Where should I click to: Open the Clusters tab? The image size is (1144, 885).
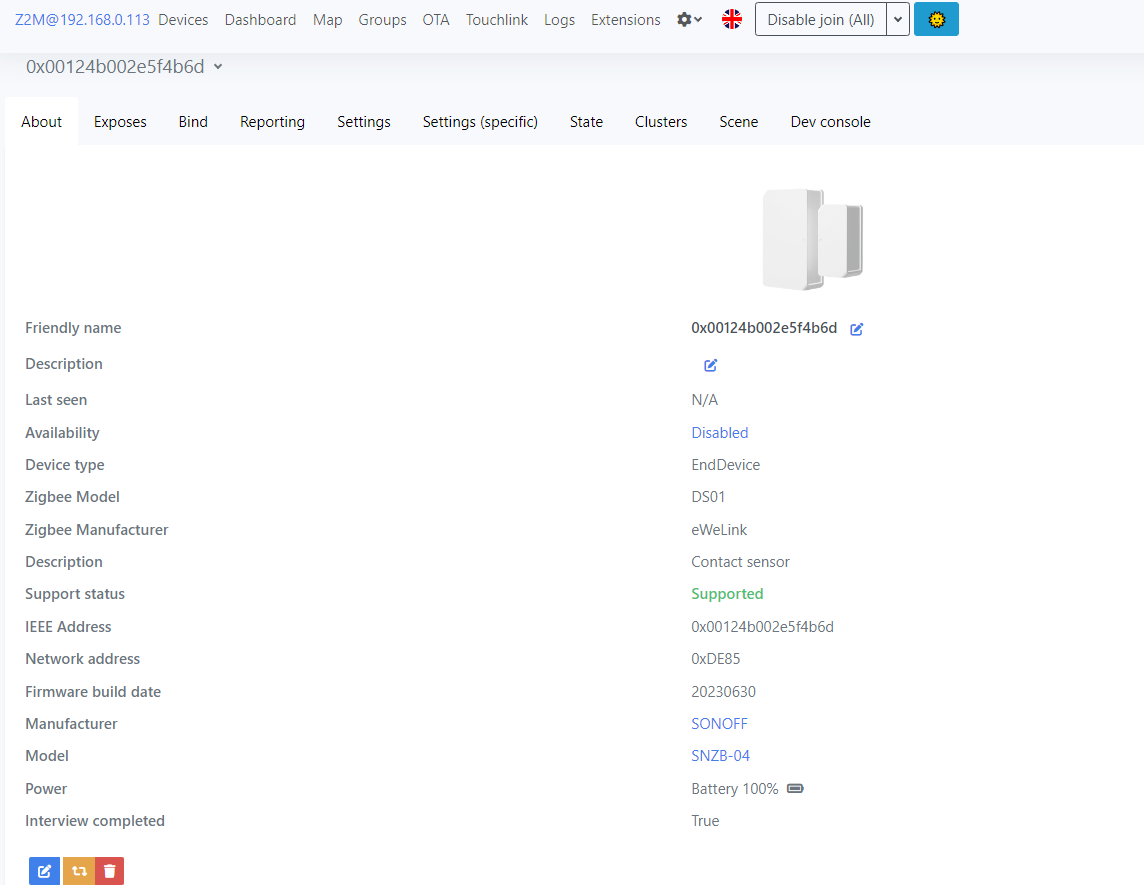(661, 122)
